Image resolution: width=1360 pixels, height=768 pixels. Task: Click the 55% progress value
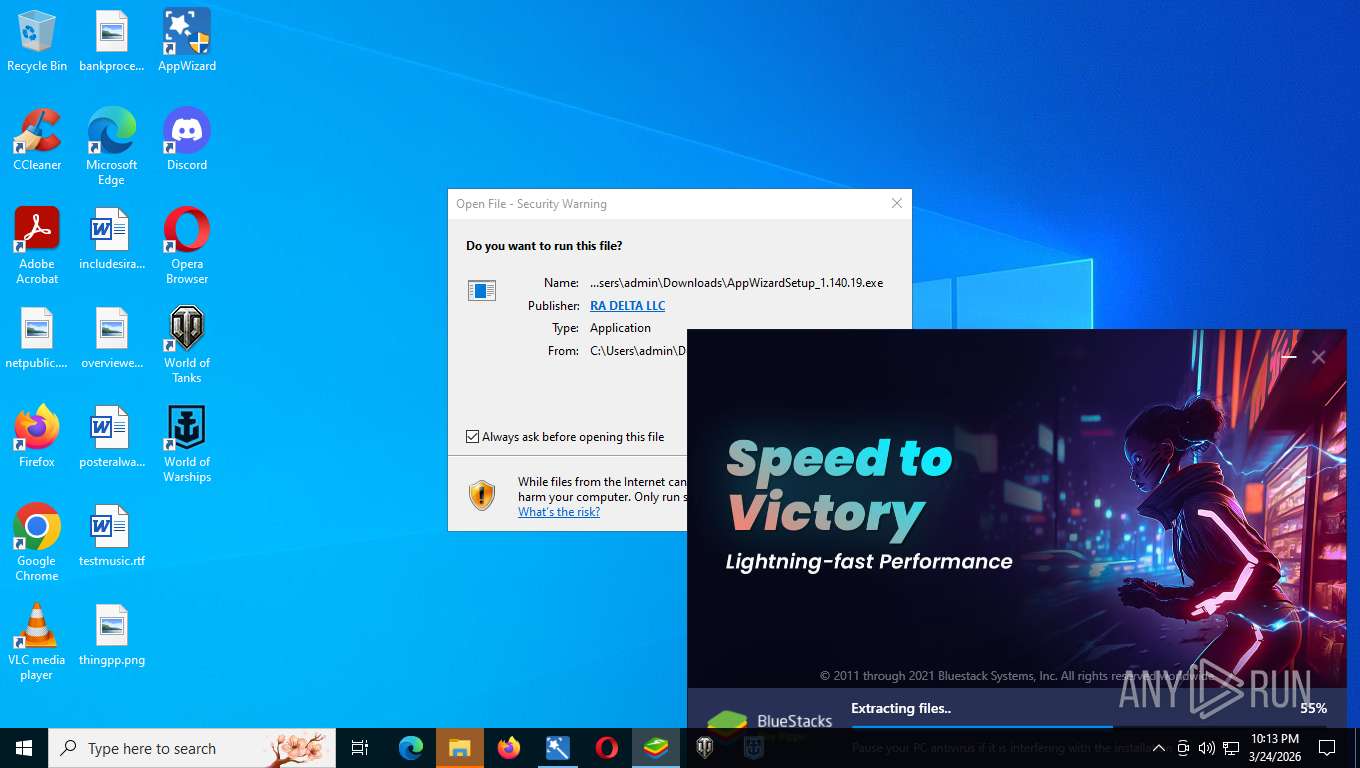pyautogui.click(x=1313, y=708)
